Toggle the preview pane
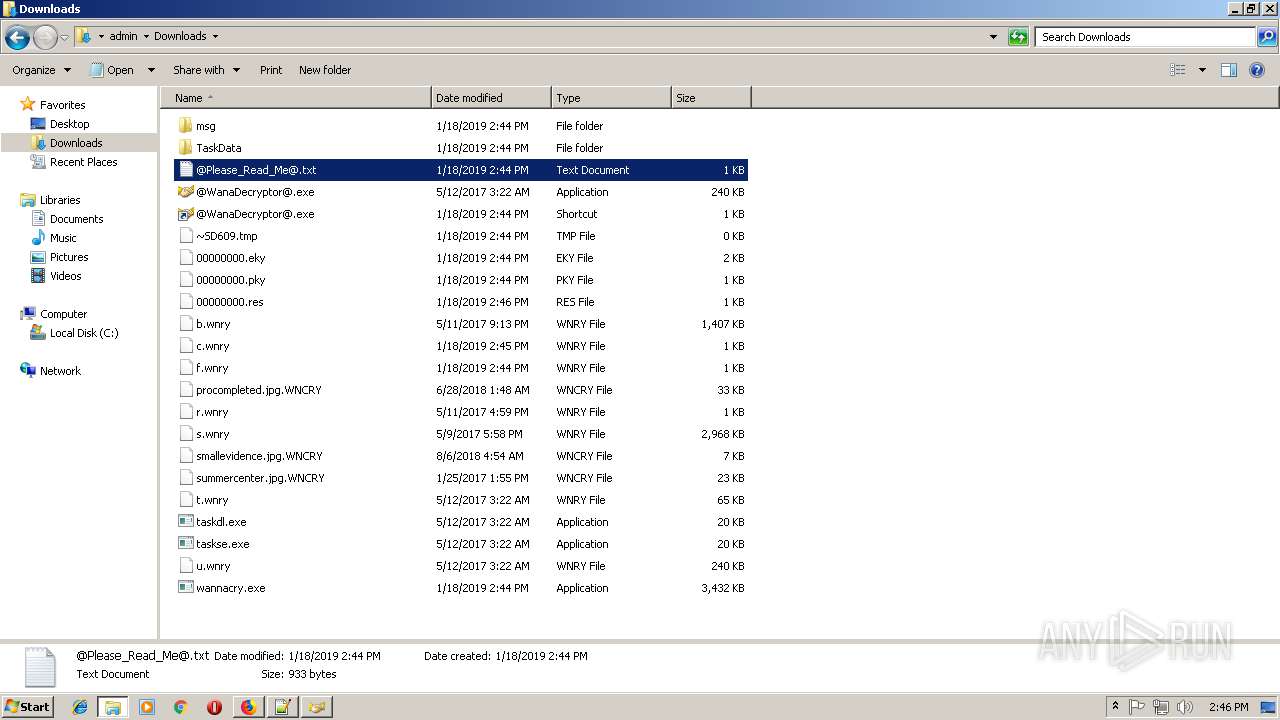Viewport: 1280px width, 720px height. [1229, 70]
